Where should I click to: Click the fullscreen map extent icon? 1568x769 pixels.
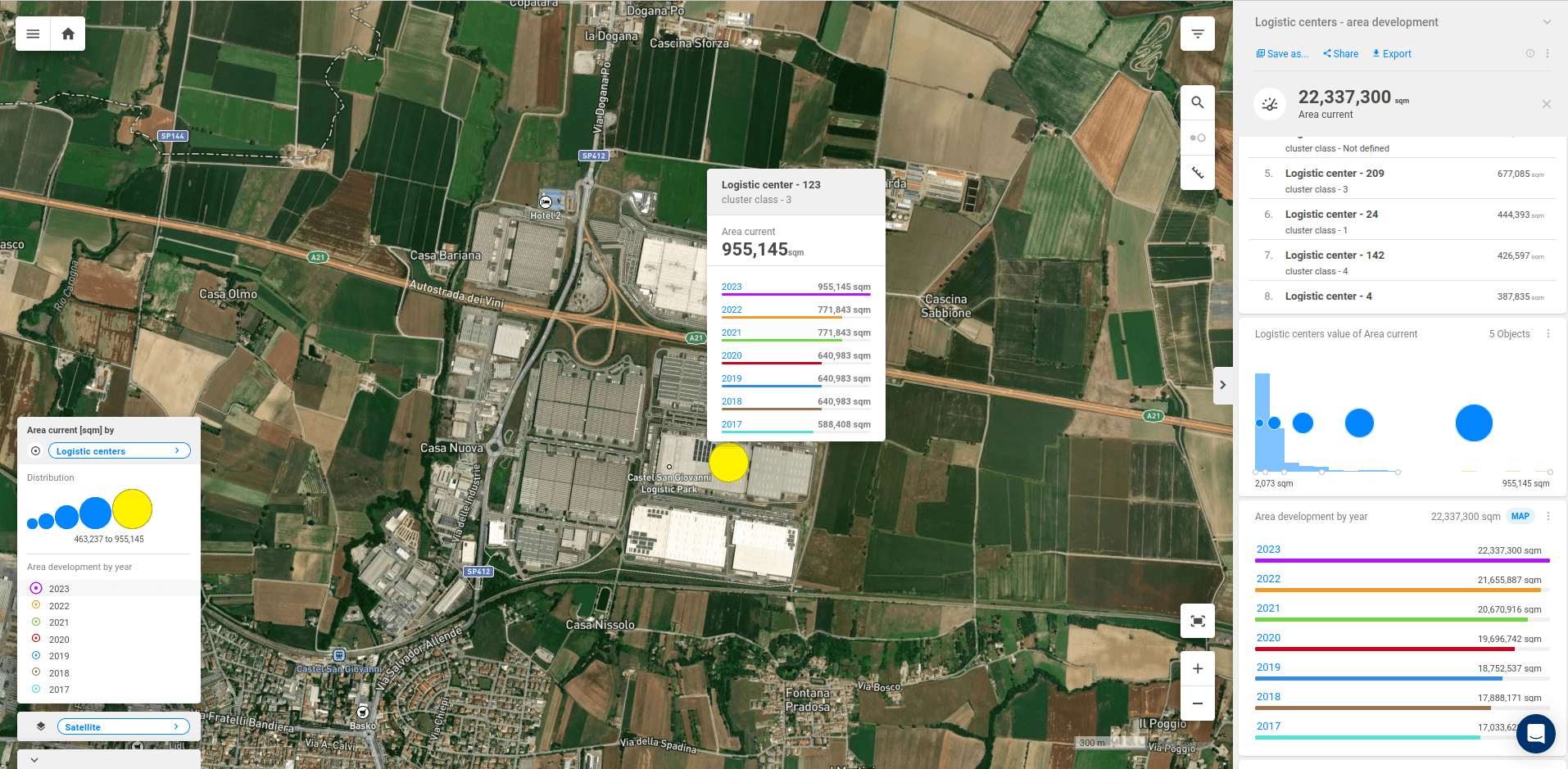pyautogui.click(x=1197, y=621)
